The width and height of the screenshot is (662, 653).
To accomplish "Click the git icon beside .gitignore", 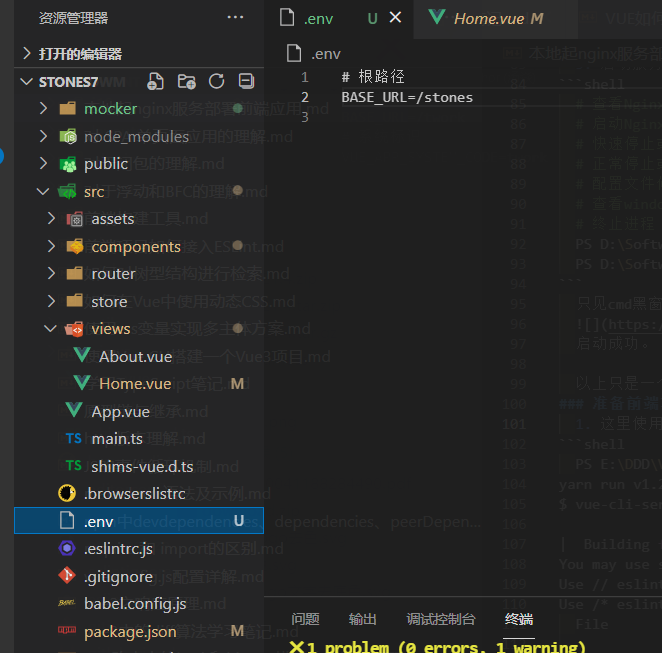I will 67,575.
